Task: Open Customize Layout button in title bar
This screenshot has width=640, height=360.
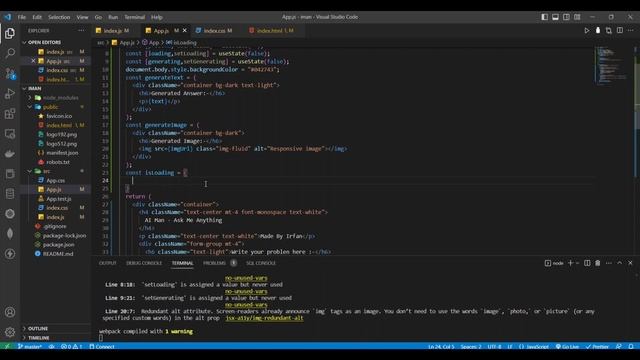Action: coord(577,17)
